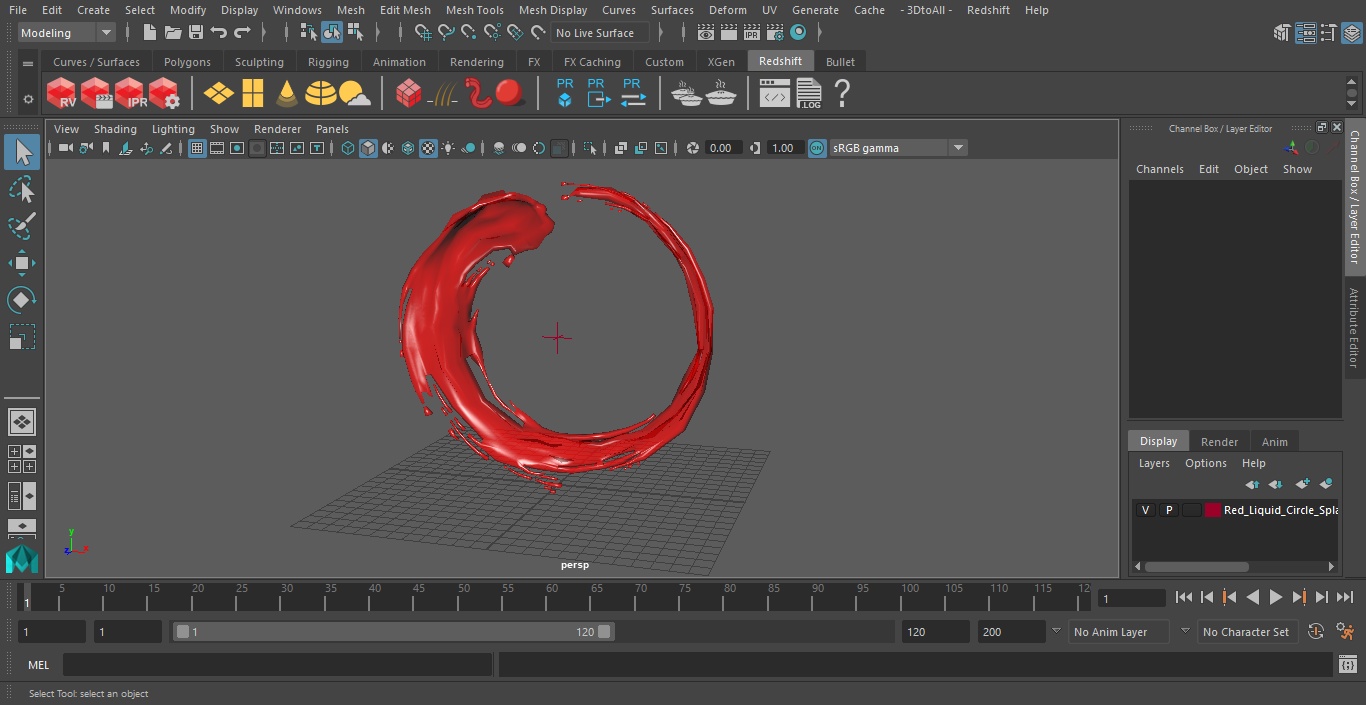Open the vertical Attribute Editor tab

[1354, 328]
